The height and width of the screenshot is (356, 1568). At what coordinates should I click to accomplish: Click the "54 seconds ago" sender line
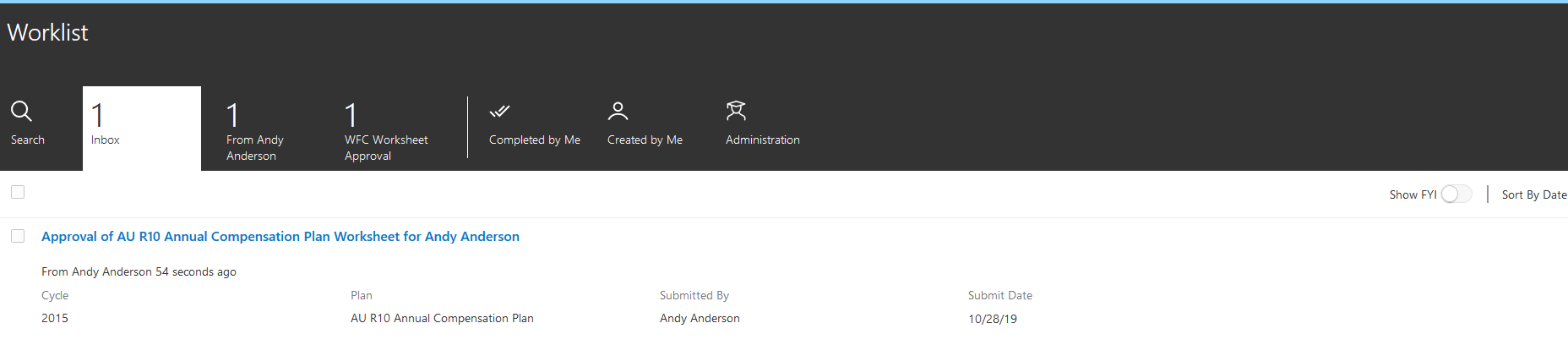pos(139,272)
